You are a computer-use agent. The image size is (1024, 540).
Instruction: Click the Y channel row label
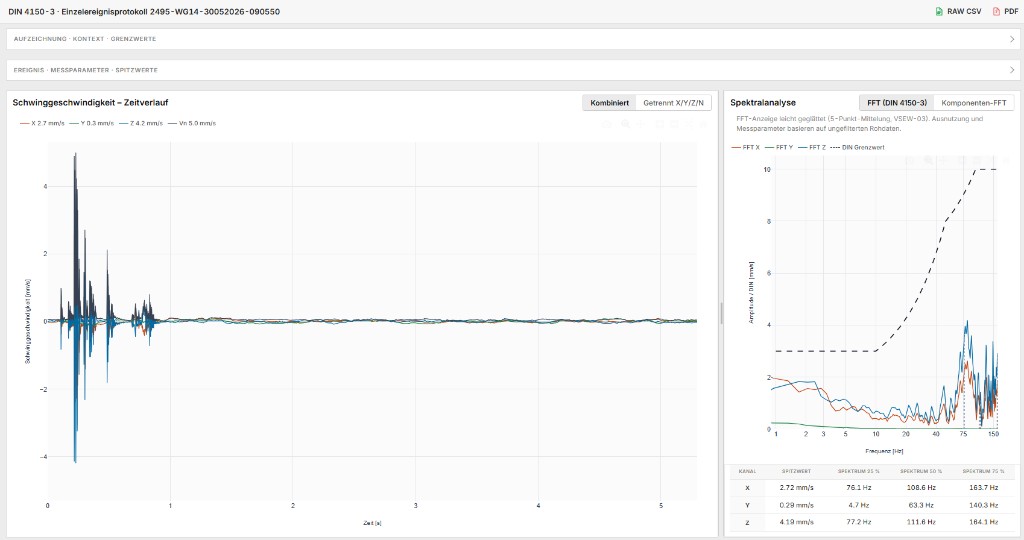pos(747,505)
